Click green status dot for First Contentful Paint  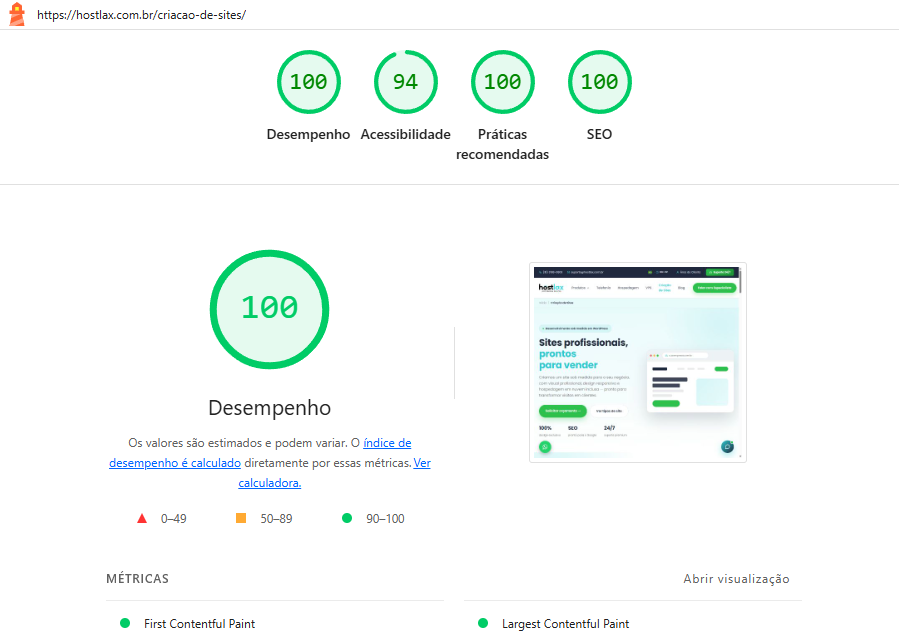pos(125,623)
